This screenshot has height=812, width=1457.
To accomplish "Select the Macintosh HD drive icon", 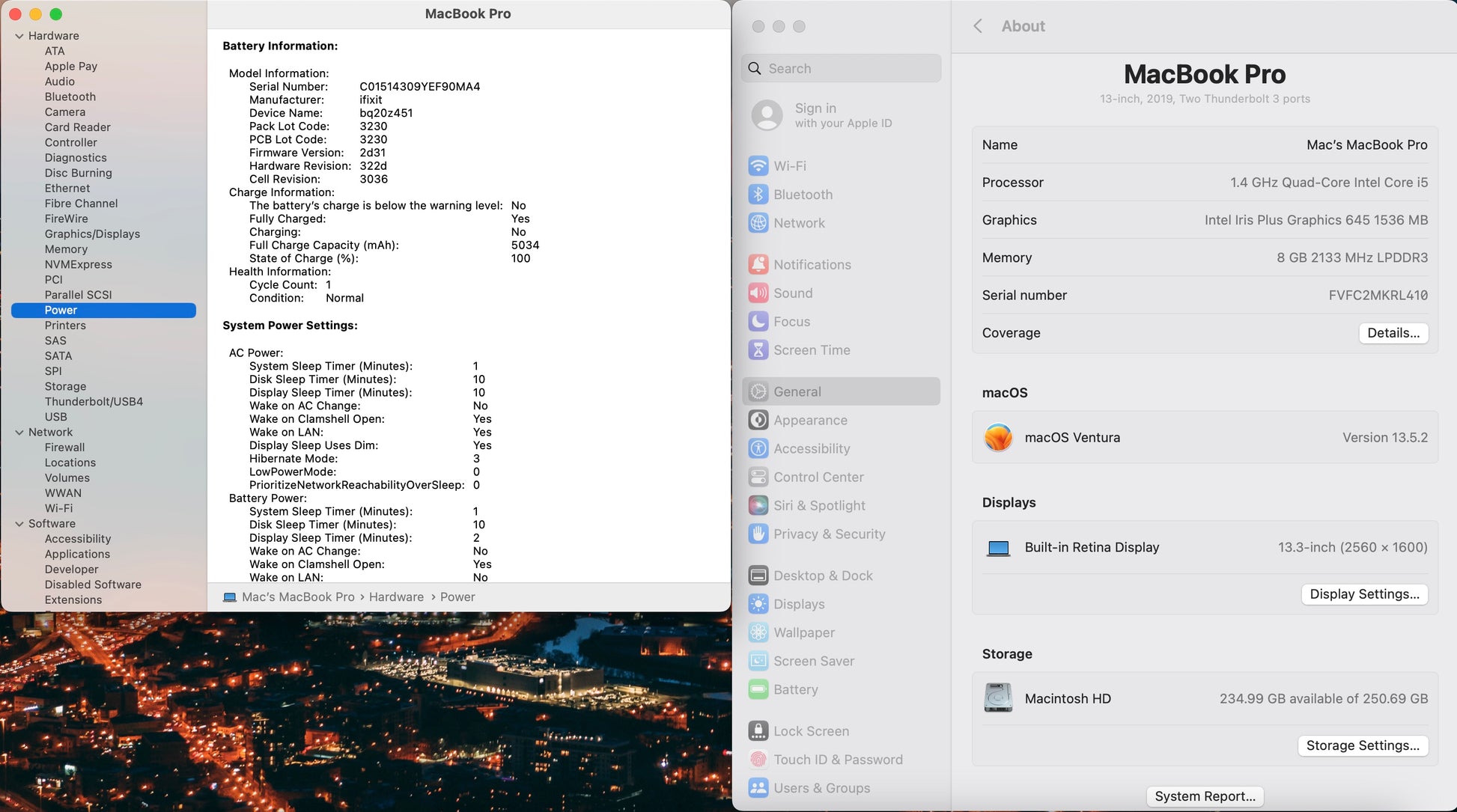I will point(998,698).
